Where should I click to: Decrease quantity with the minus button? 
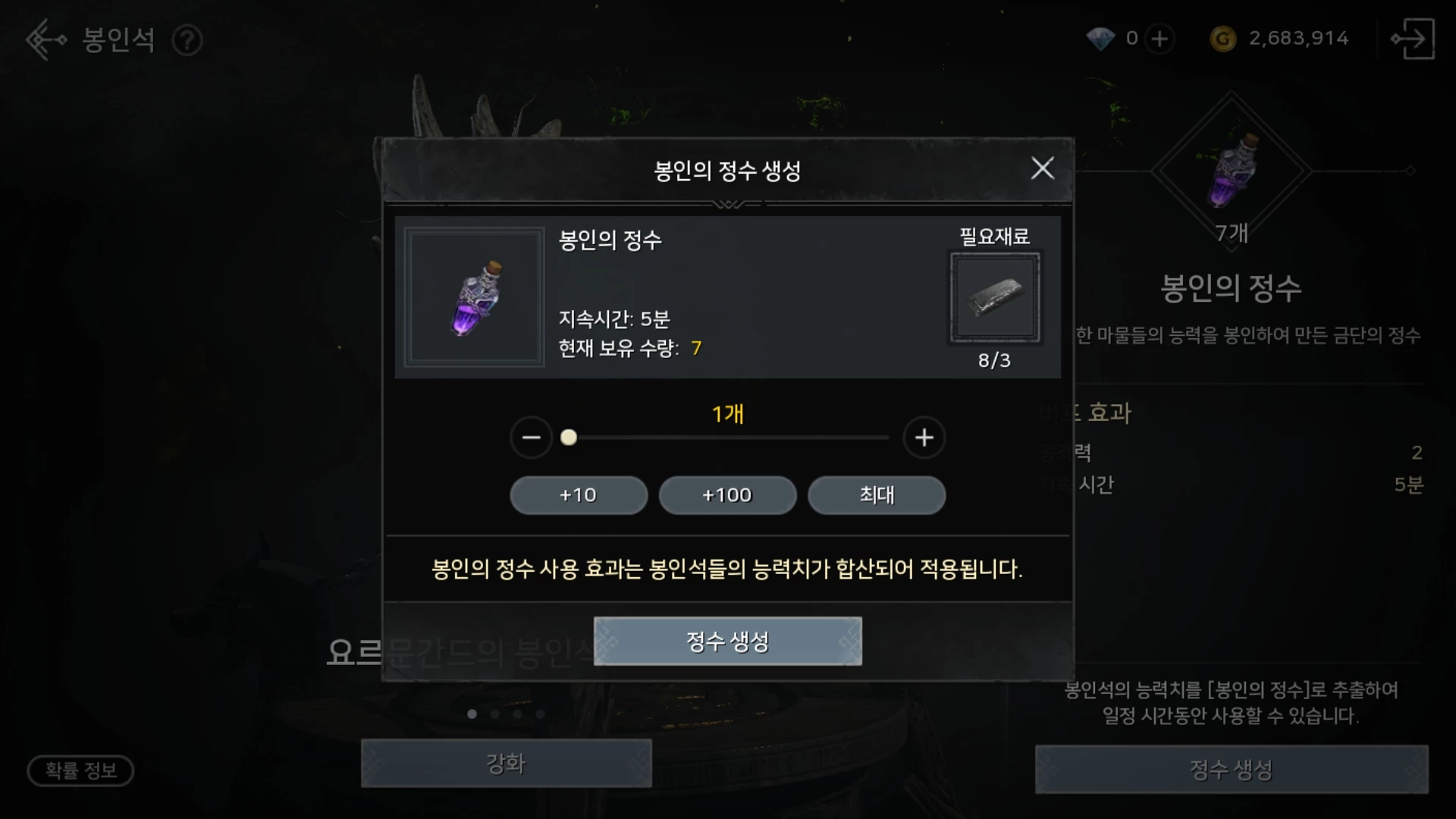pyautogui.click(x=532, y=438)
